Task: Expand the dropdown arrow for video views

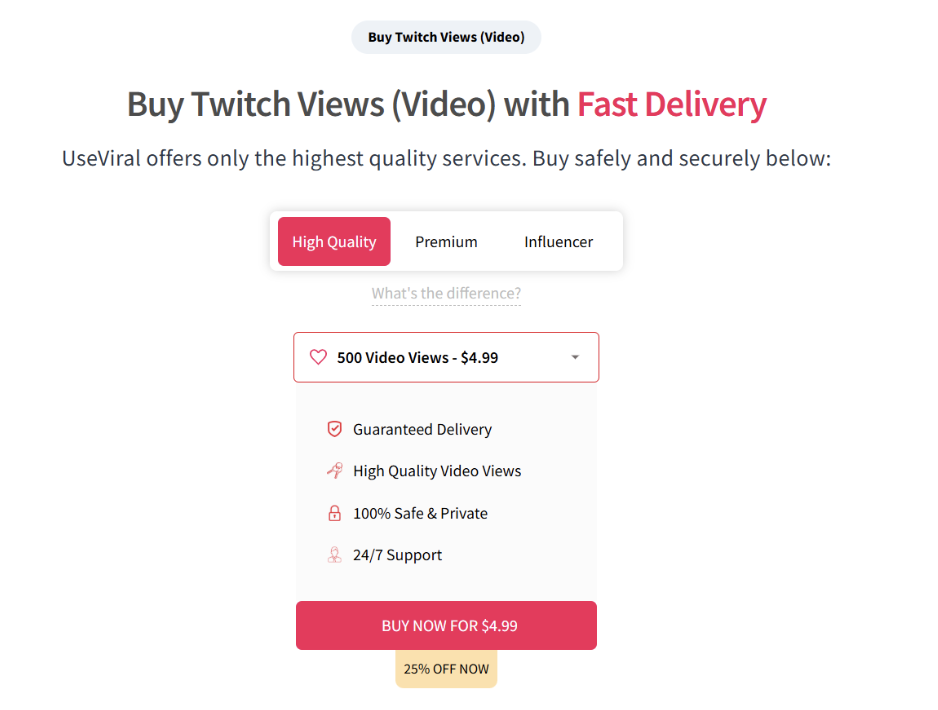Action: 575,357
